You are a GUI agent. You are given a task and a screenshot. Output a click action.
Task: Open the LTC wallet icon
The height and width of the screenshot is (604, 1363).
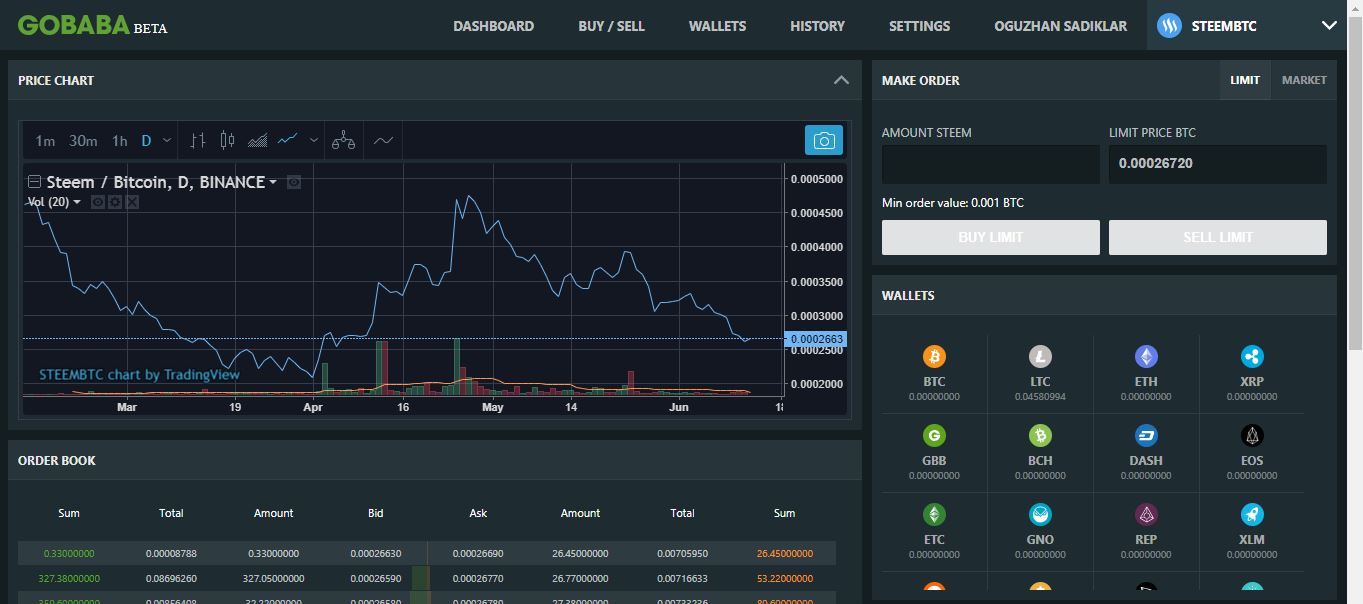click(1040, 356)
